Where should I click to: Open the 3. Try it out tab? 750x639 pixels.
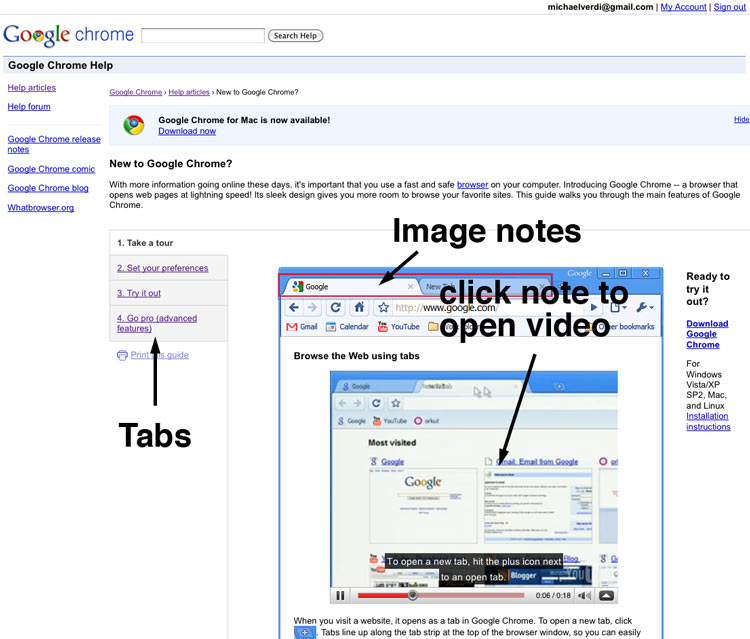(x=139, y=293)
